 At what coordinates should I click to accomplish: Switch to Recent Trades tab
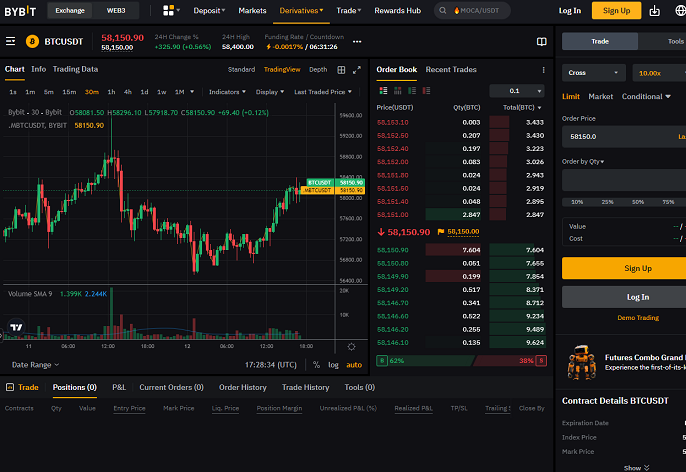coord(451,70)
